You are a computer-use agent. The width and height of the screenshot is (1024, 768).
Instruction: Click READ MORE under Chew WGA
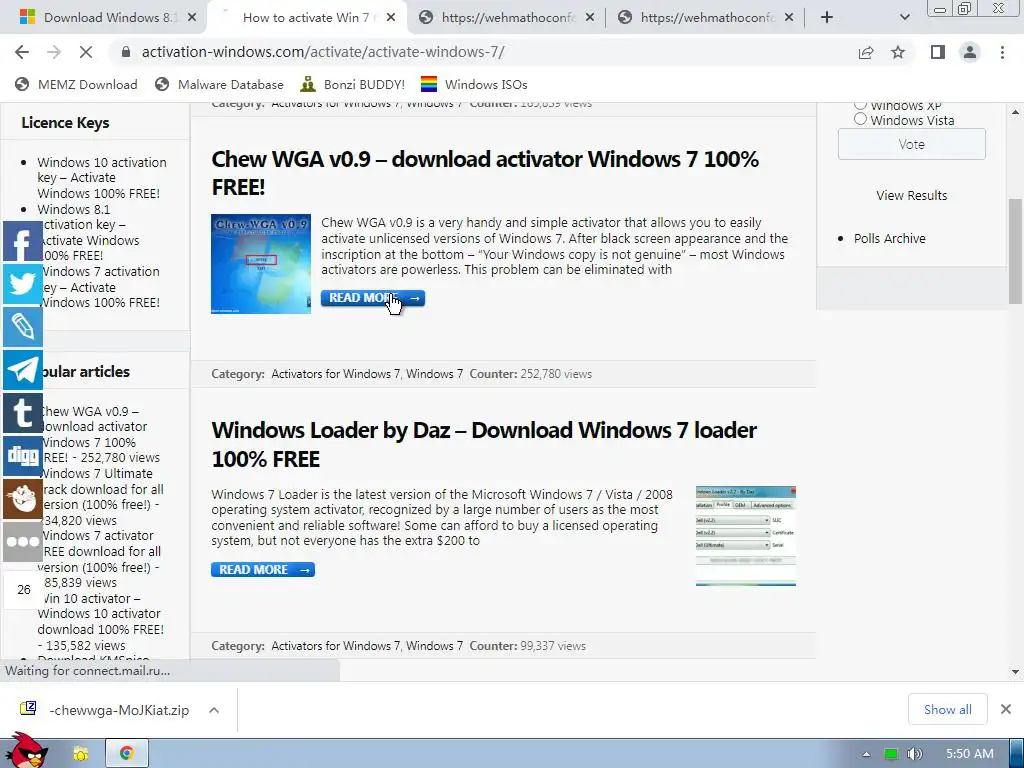(373, 298)
